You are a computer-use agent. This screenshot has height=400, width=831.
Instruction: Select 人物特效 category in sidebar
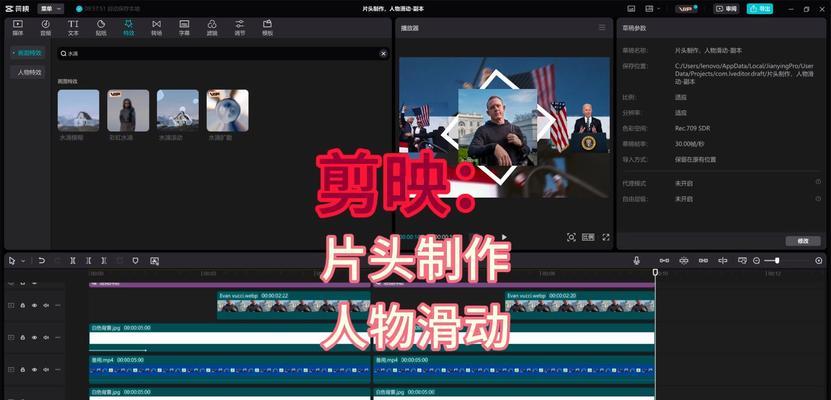(x=28, y=73)
